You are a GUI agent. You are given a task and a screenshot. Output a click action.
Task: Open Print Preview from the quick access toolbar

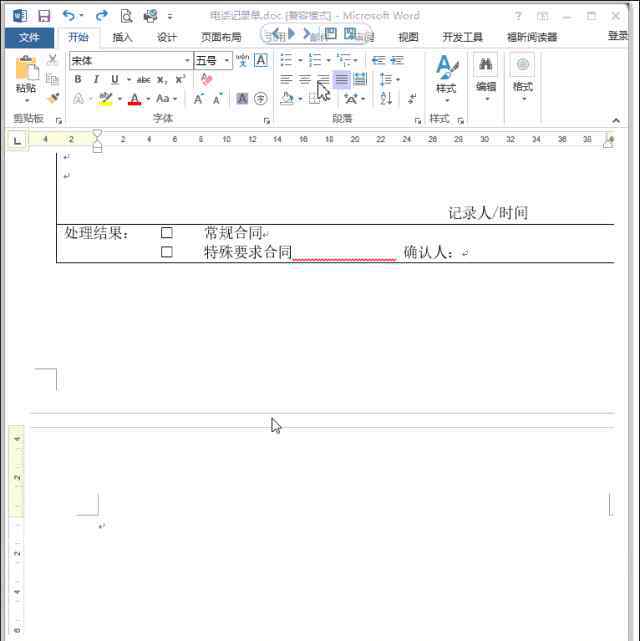(x=126, y=16)
